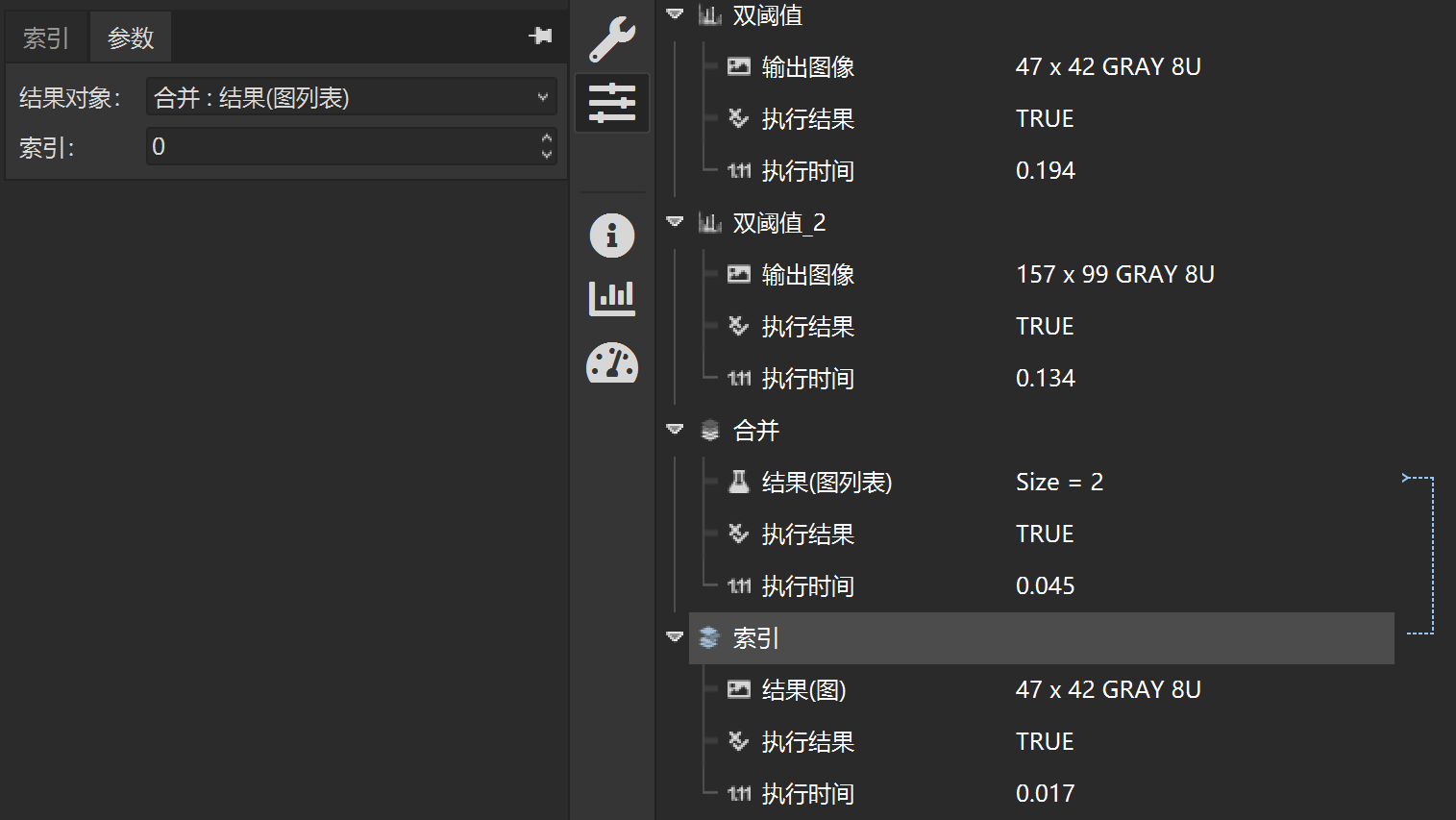
Task: Collapse the 双阈值 tree node
Action: [x=675, y=14]
